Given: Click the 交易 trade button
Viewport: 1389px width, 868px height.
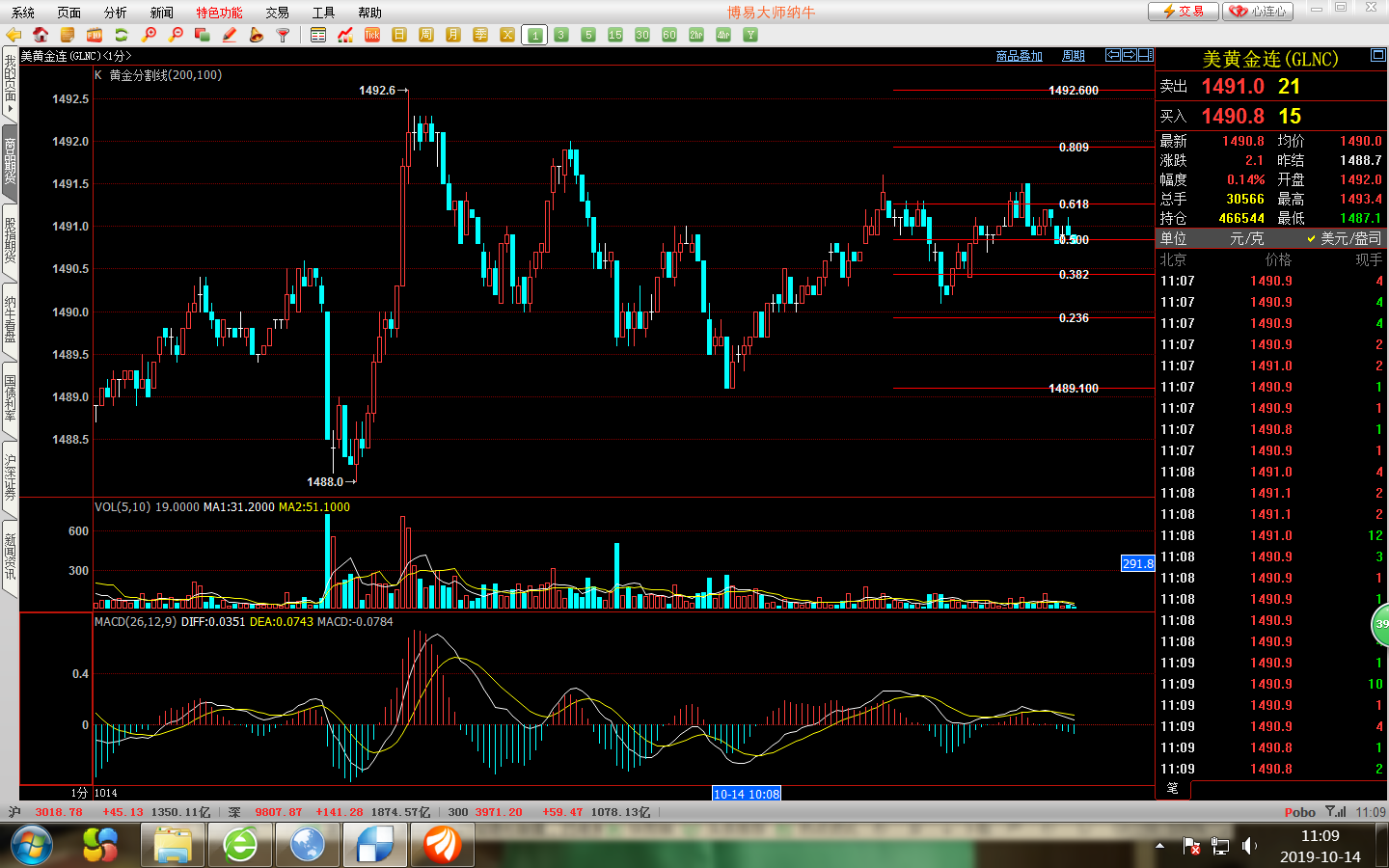Looking at the screenshot, I should pos(1183,12).
